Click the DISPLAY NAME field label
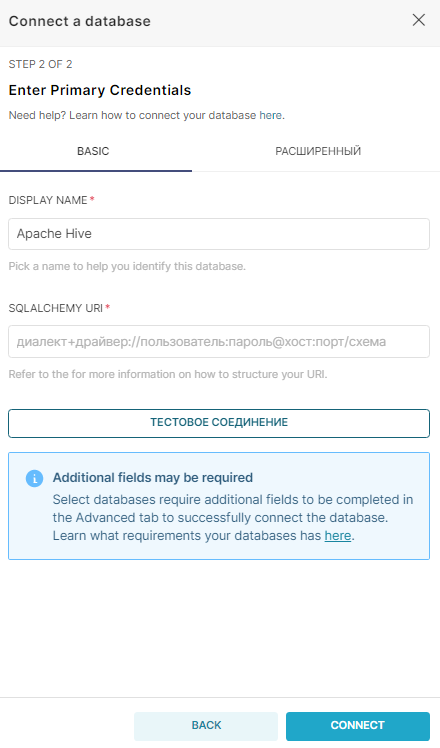440x748 pixels. click(48, 200)
